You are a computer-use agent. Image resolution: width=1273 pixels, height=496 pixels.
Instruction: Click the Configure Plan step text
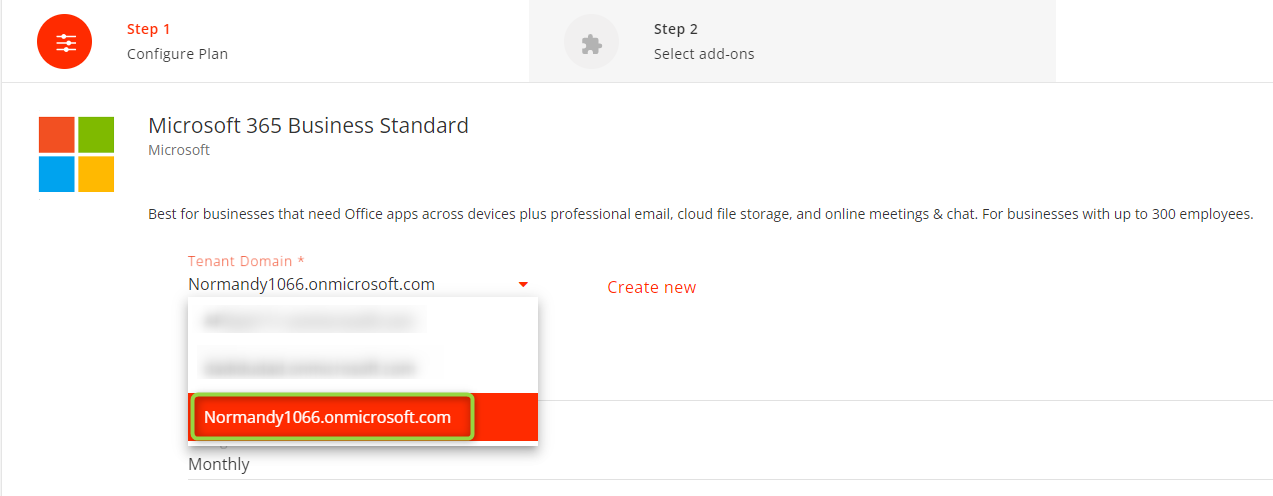[178, 54]
